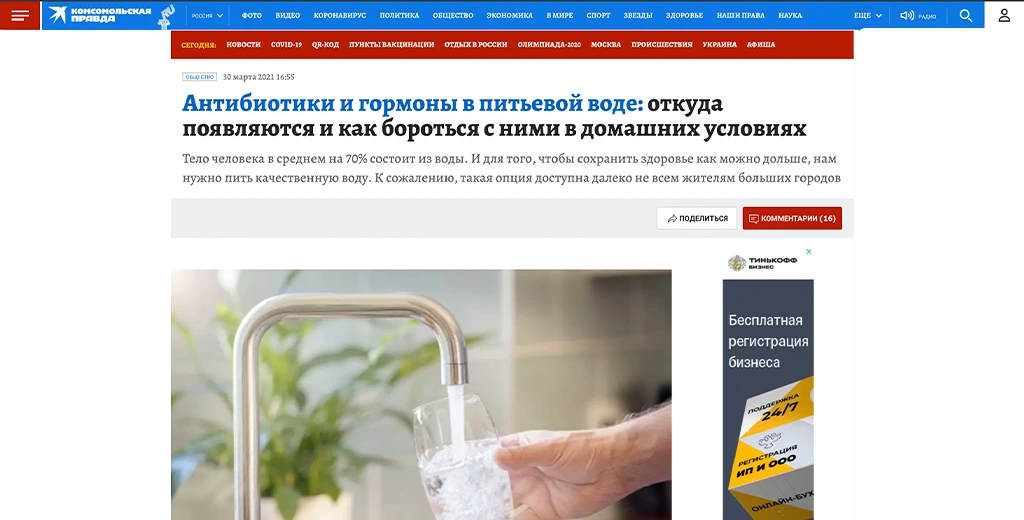
Task: Open the user profile icon
Action: (1004, 15)
